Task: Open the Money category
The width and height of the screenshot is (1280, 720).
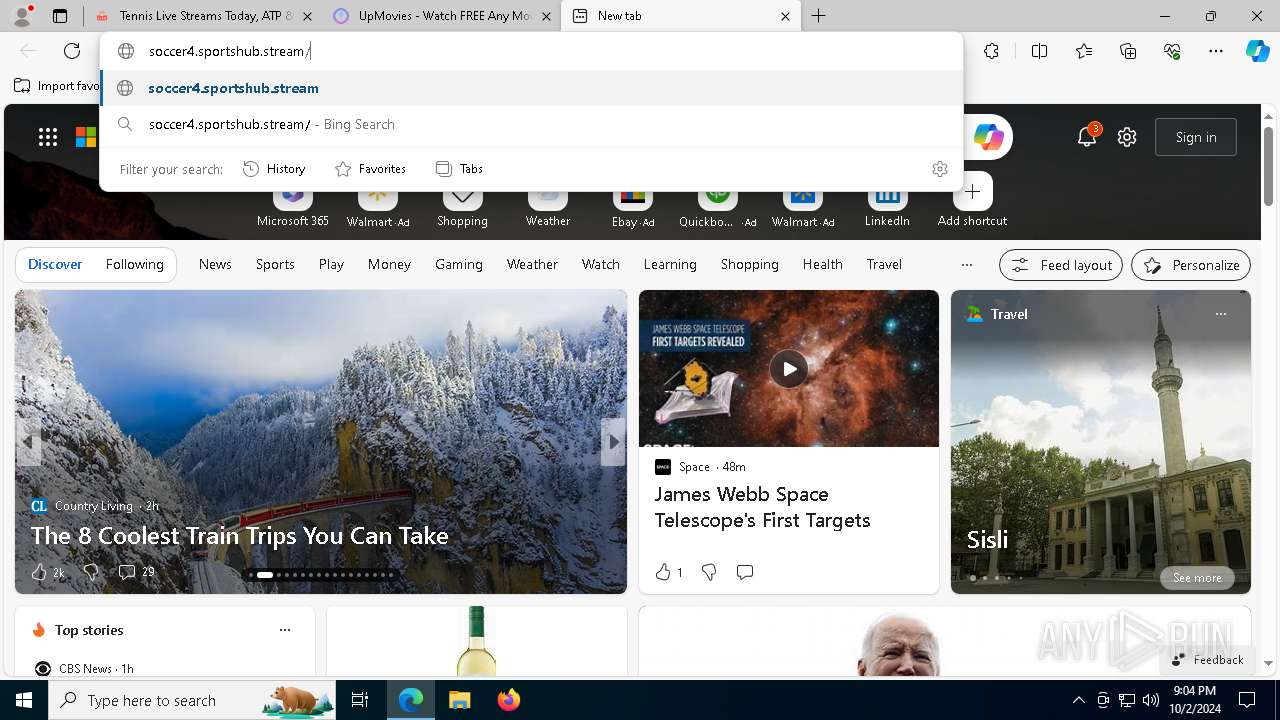Action: click(389, 264)
